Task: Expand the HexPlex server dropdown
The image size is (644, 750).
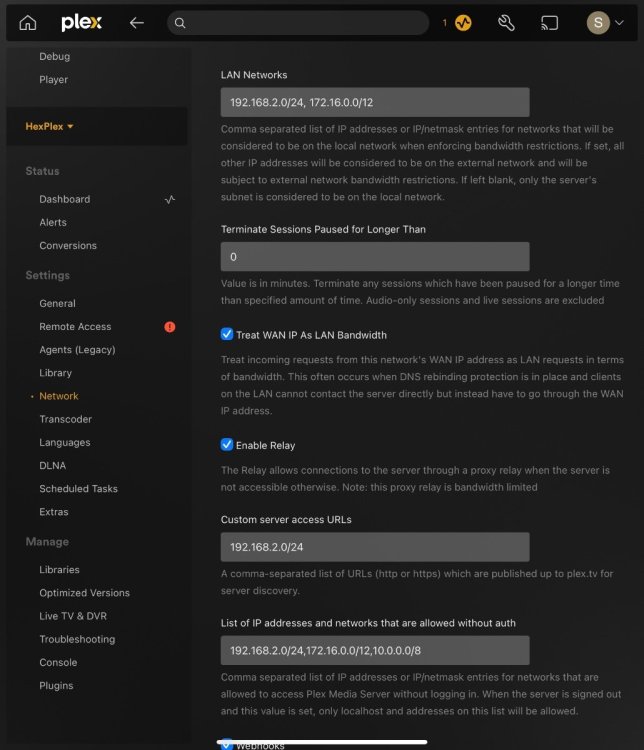Action: 50,127
